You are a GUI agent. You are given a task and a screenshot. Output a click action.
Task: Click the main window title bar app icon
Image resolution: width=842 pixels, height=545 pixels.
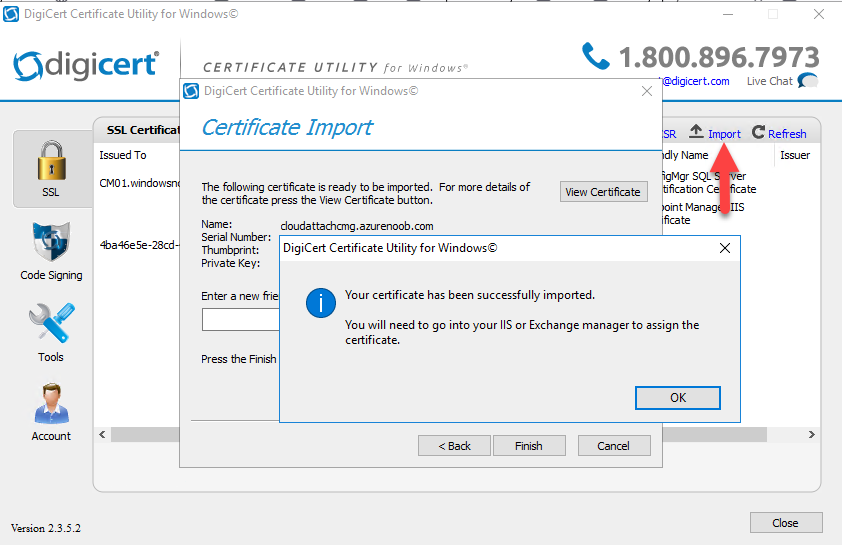[11, 14]
